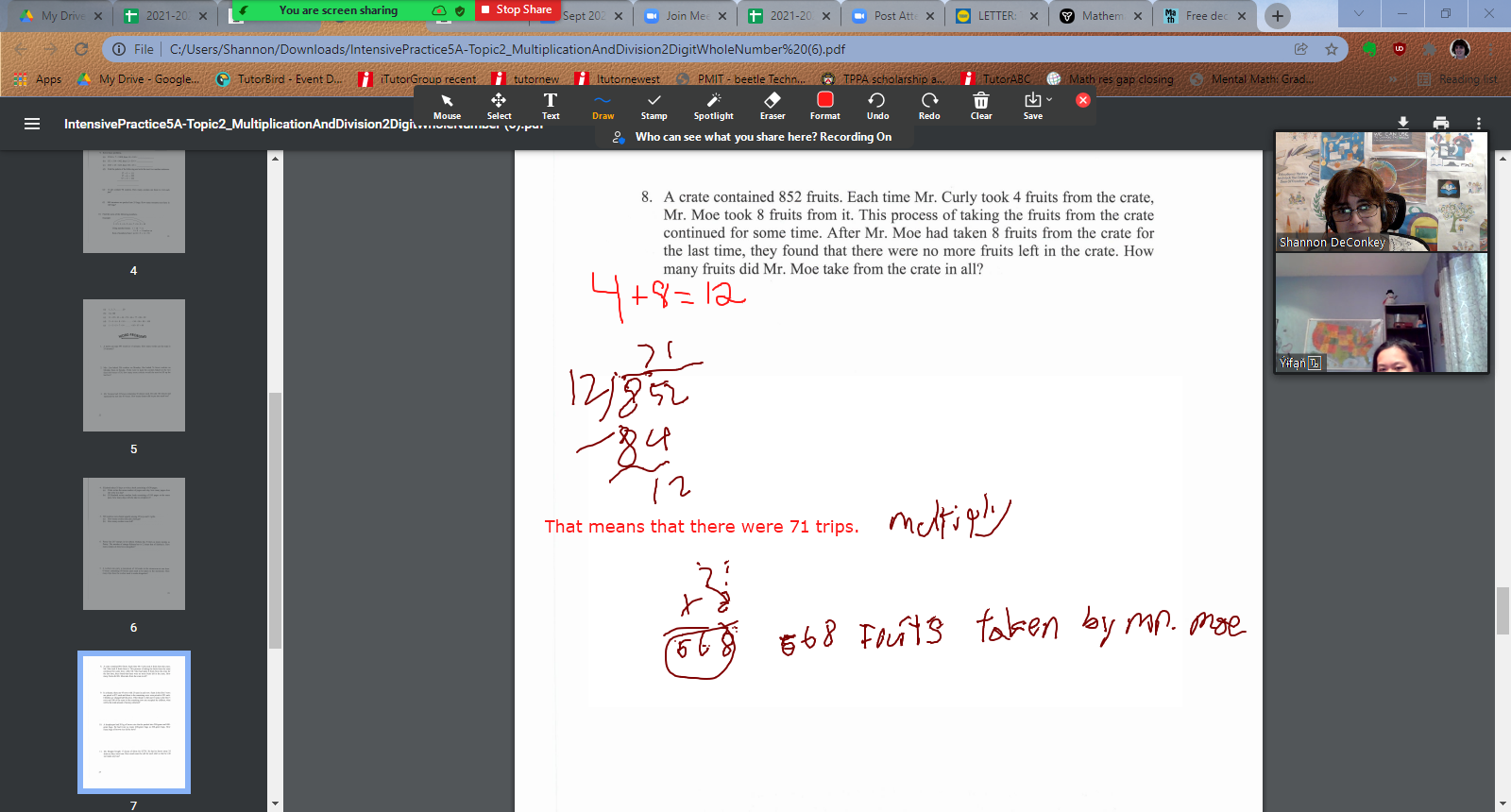Viewport: 1511px width, 812px height.
Task: Activate the Text annotation tool
Action: [551, 106]
